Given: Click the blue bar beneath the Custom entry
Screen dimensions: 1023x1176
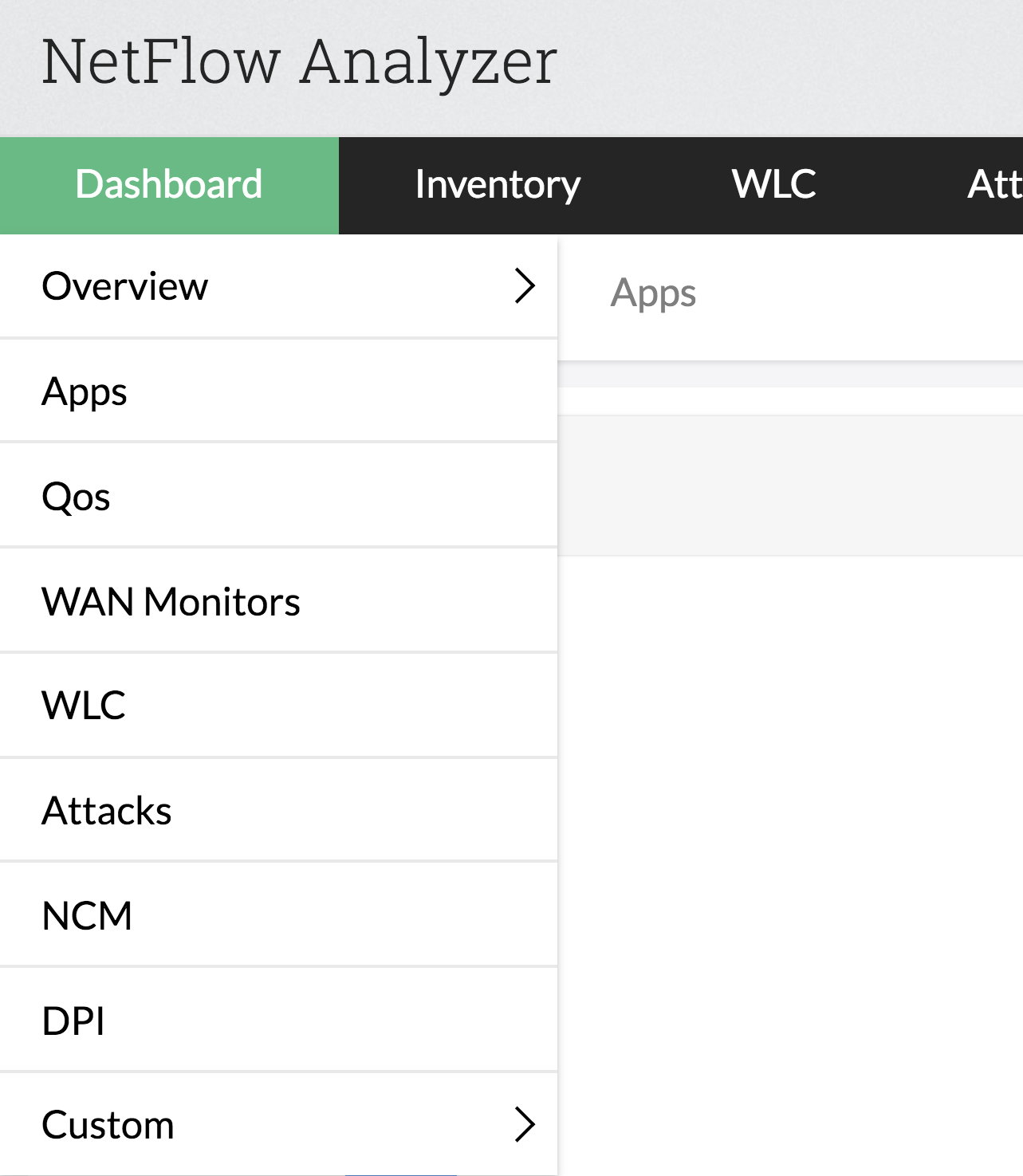Looking at the screenshot, I should pyautogui.click(x=401, y=1174).
